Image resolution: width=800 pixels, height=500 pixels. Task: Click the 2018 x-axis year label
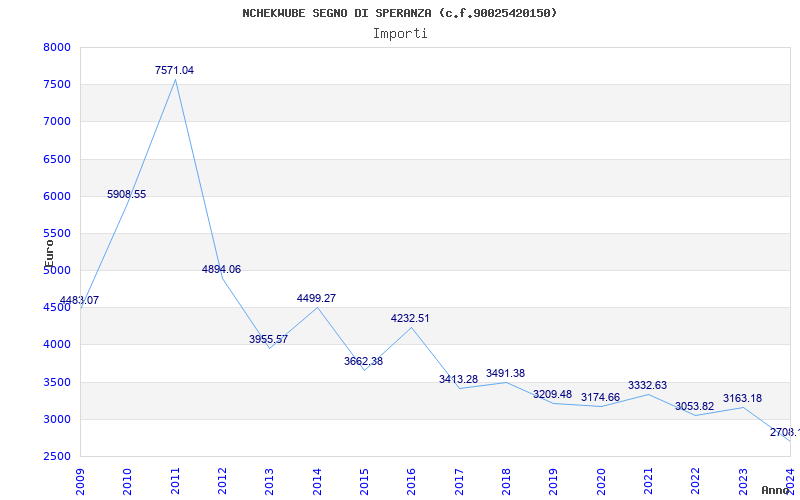coord(507,482)
